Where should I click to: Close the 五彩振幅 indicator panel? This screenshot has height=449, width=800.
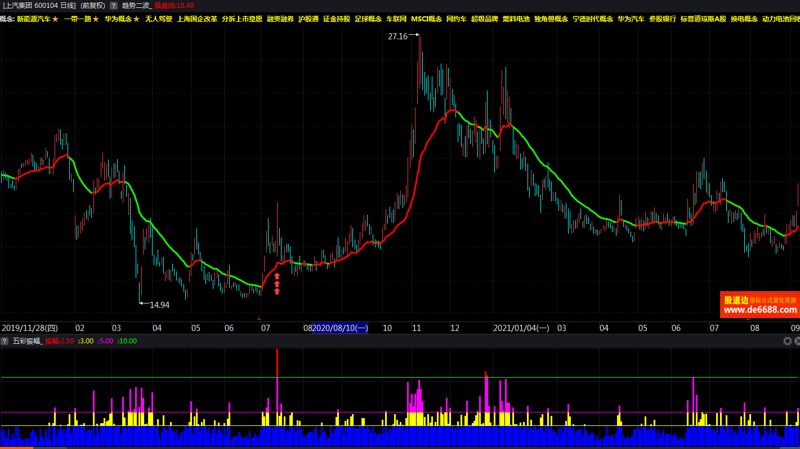click(797, 341)
